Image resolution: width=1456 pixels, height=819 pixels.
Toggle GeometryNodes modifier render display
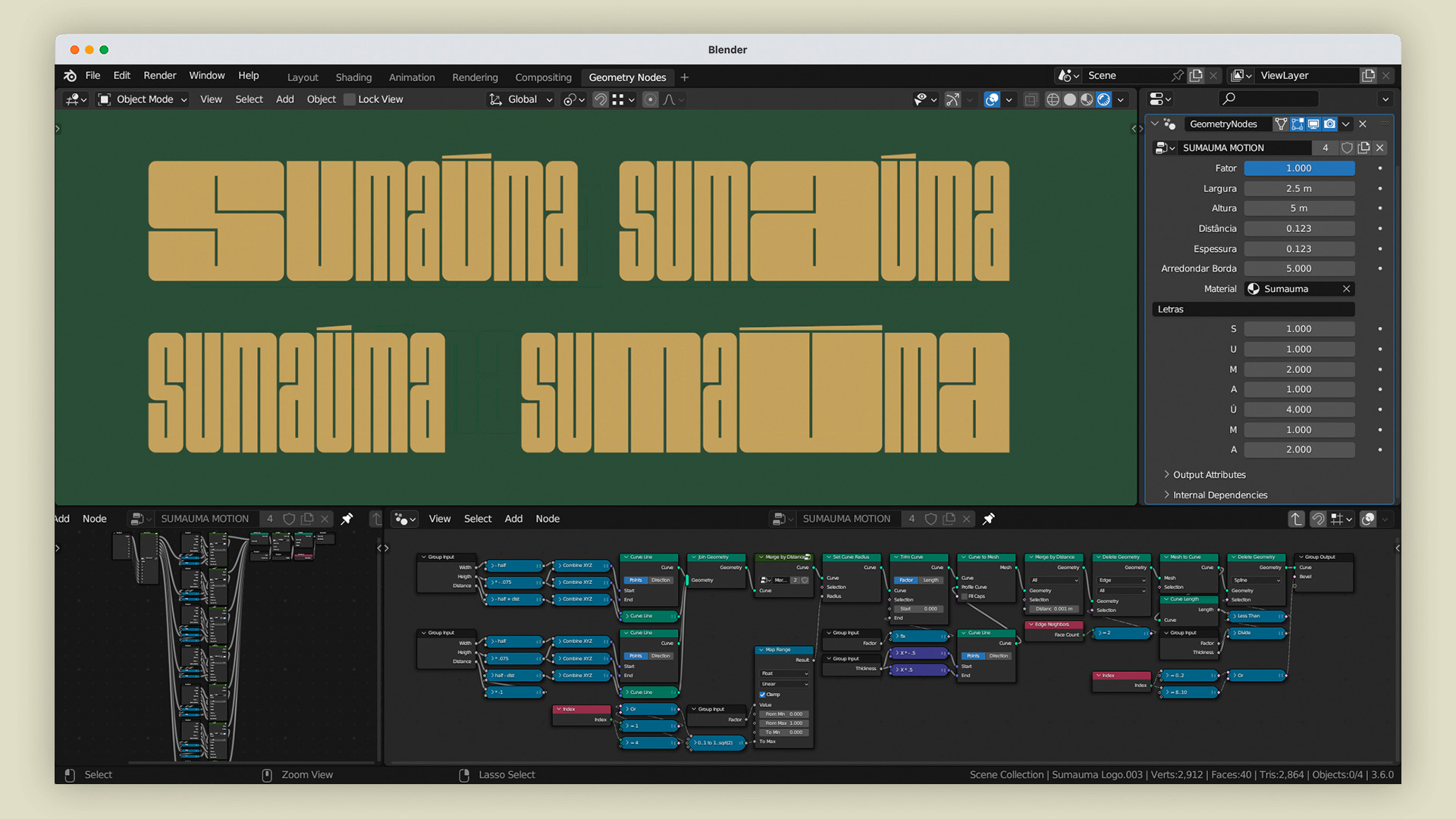1329,124
